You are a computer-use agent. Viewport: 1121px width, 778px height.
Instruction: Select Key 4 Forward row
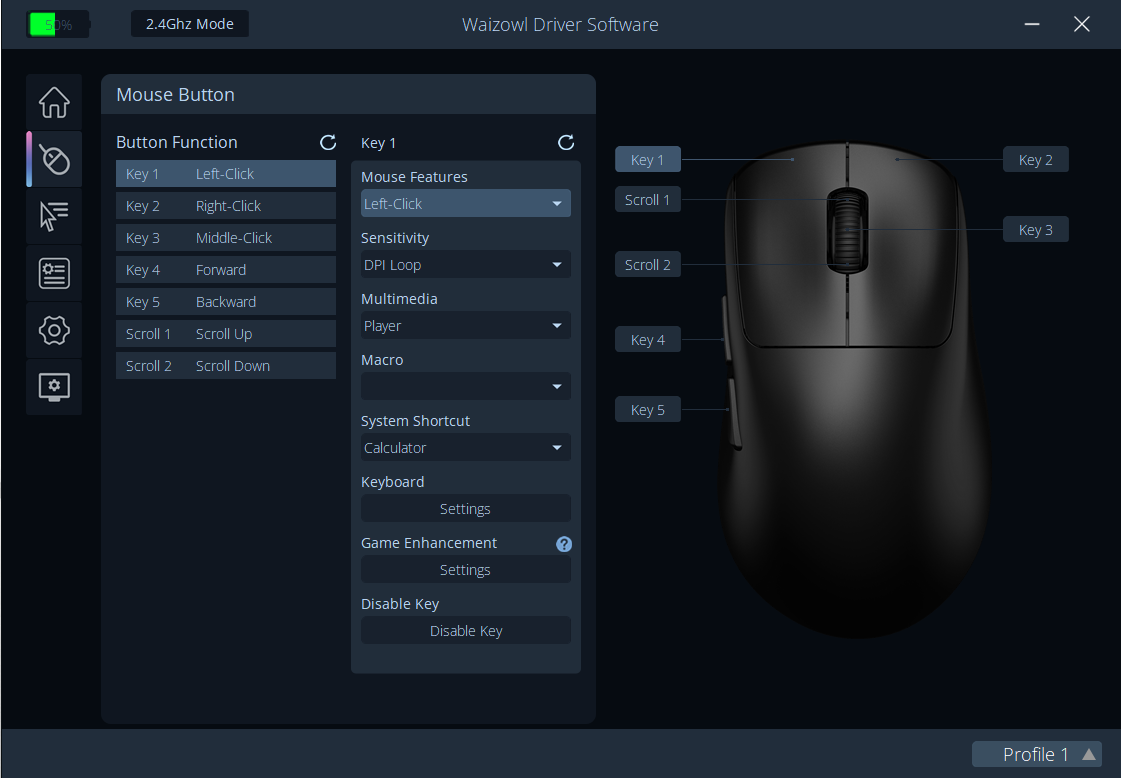coord(226,270)
